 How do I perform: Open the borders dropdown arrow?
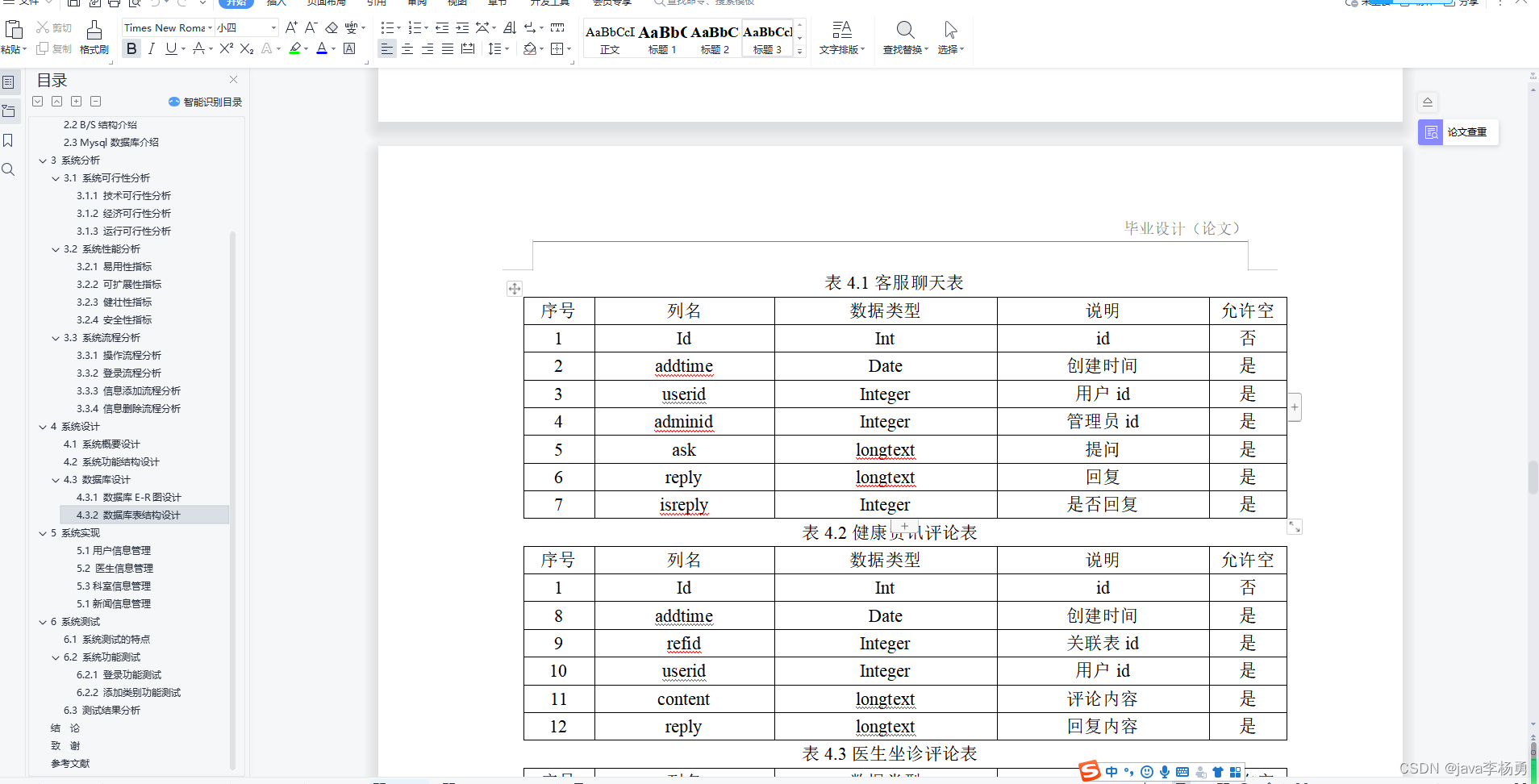(x=569, y=49)
